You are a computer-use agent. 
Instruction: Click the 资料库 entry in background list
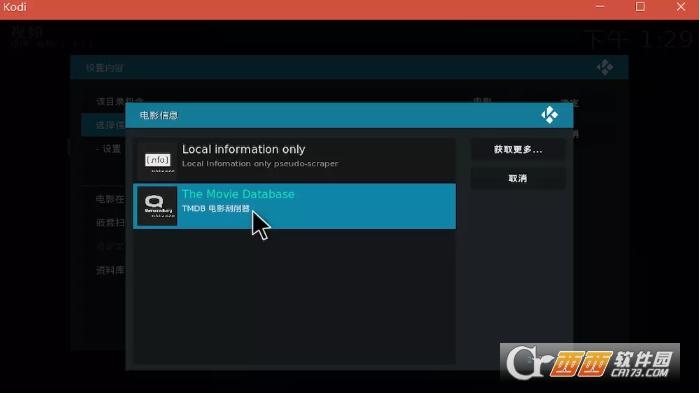[x=110, y=270]
